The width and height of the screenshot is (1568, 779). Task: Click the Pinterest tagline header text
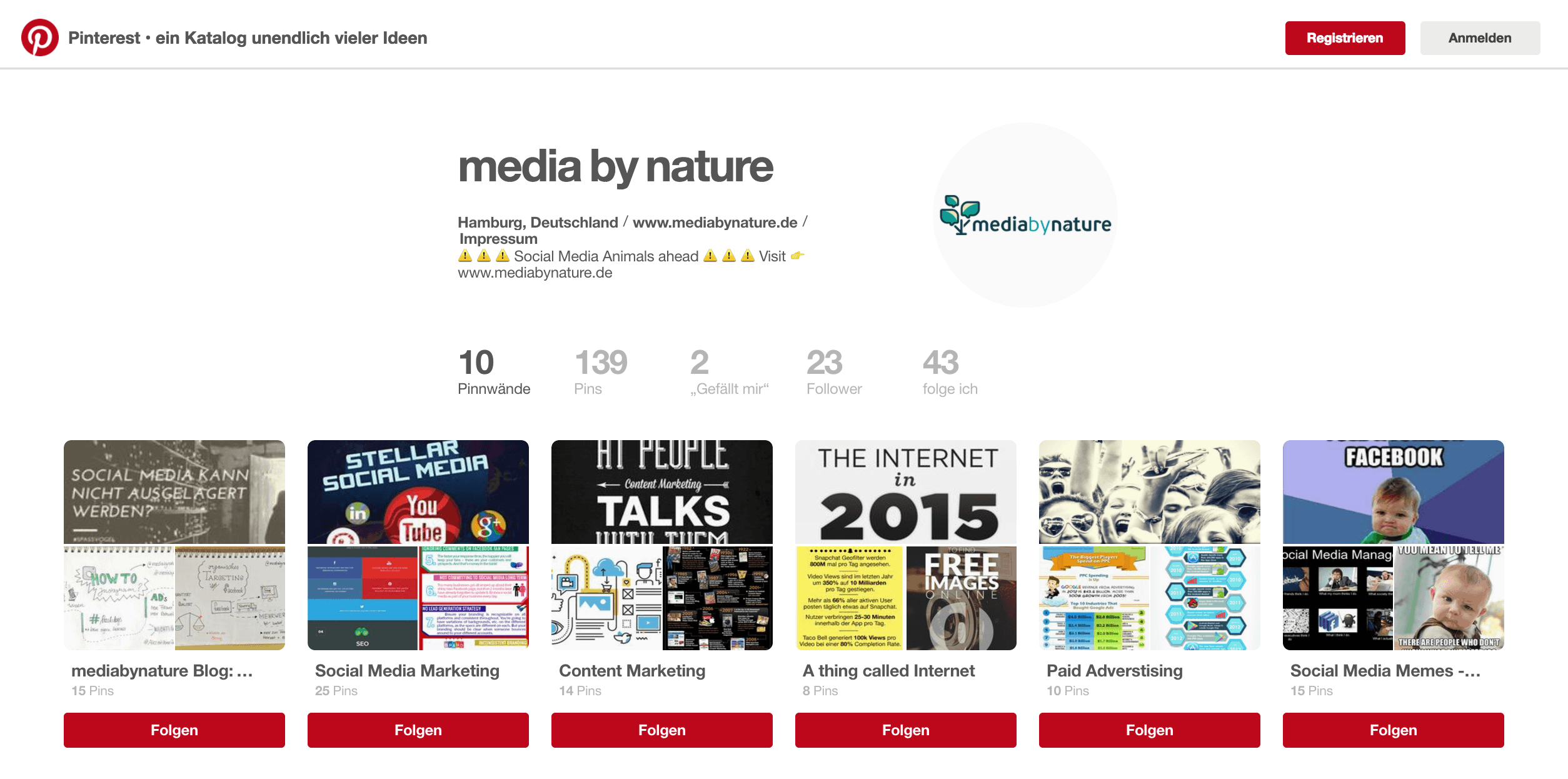click(x=248, y=38)
